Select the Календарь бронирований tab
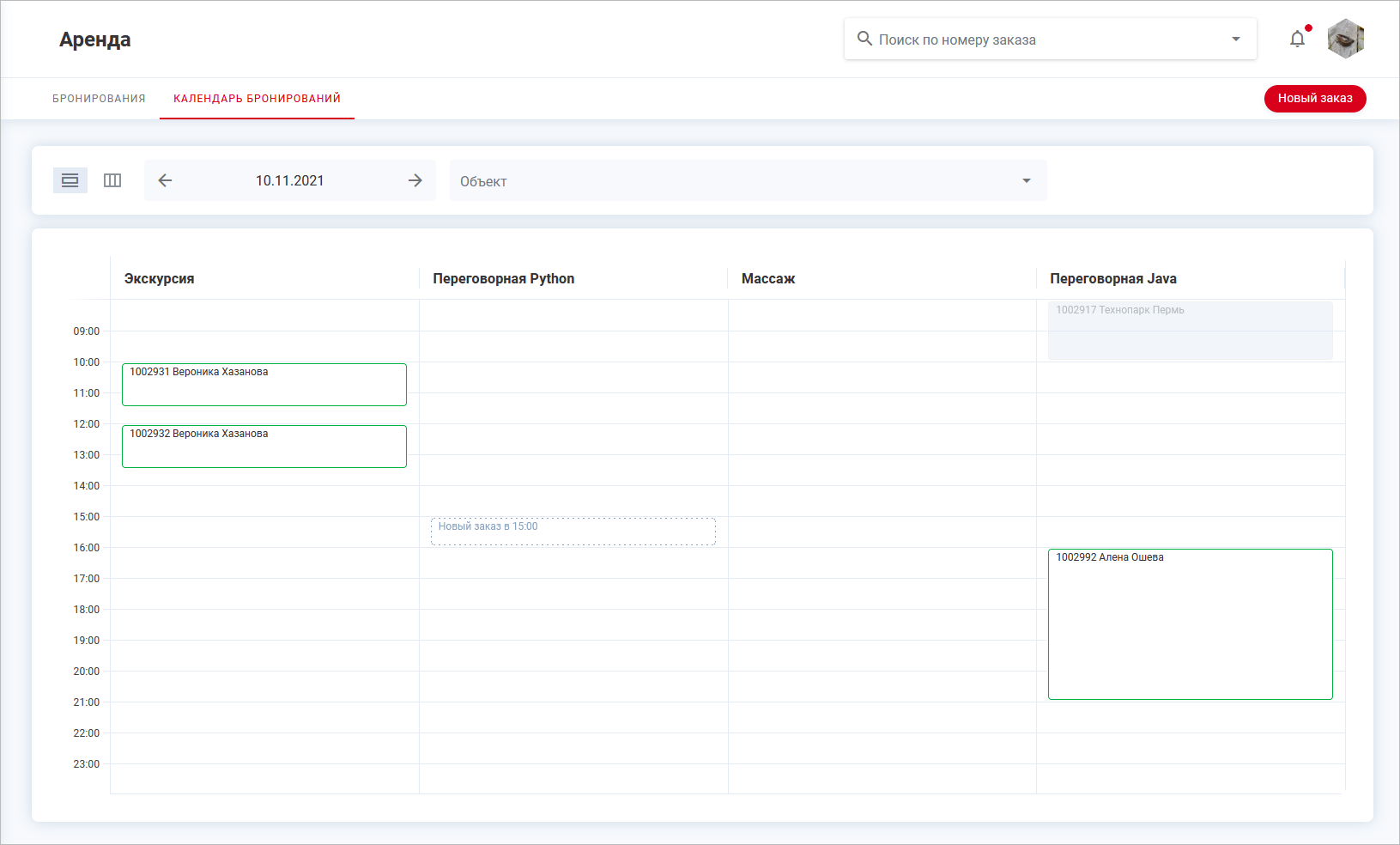1400x845 pixels. tap(257, 99)
